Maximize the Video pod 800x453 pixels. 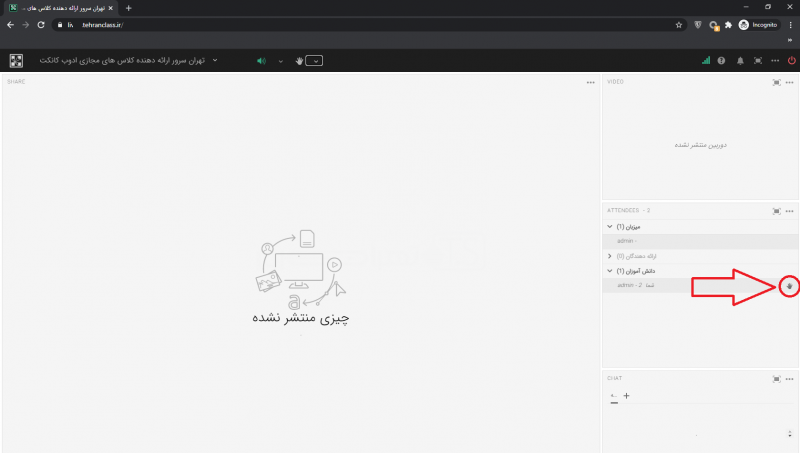[x=776, y=82]
